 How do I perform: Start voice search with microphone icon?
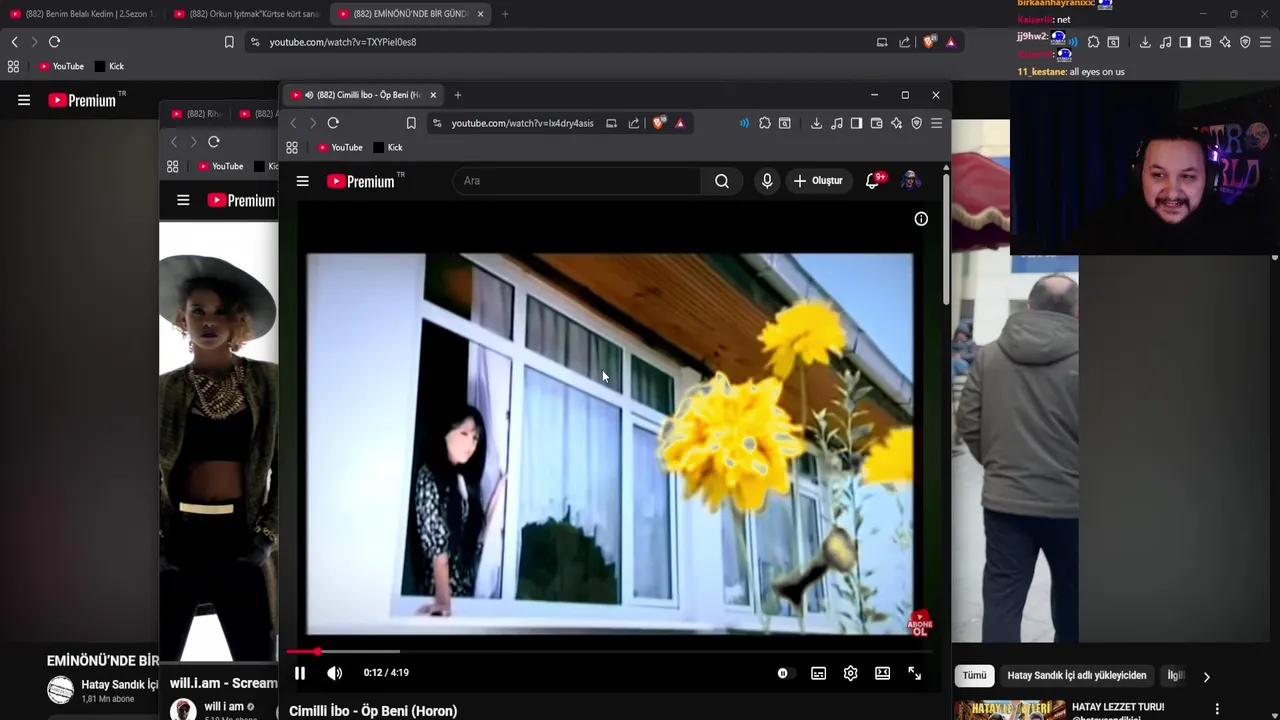point(767,181)
